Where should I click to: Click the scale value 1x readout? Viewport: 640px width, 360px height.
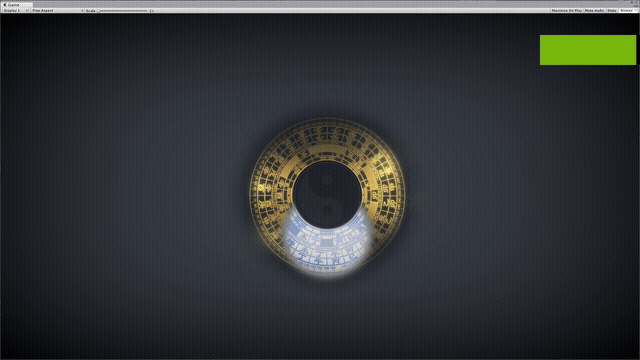[x=151, y=11]
